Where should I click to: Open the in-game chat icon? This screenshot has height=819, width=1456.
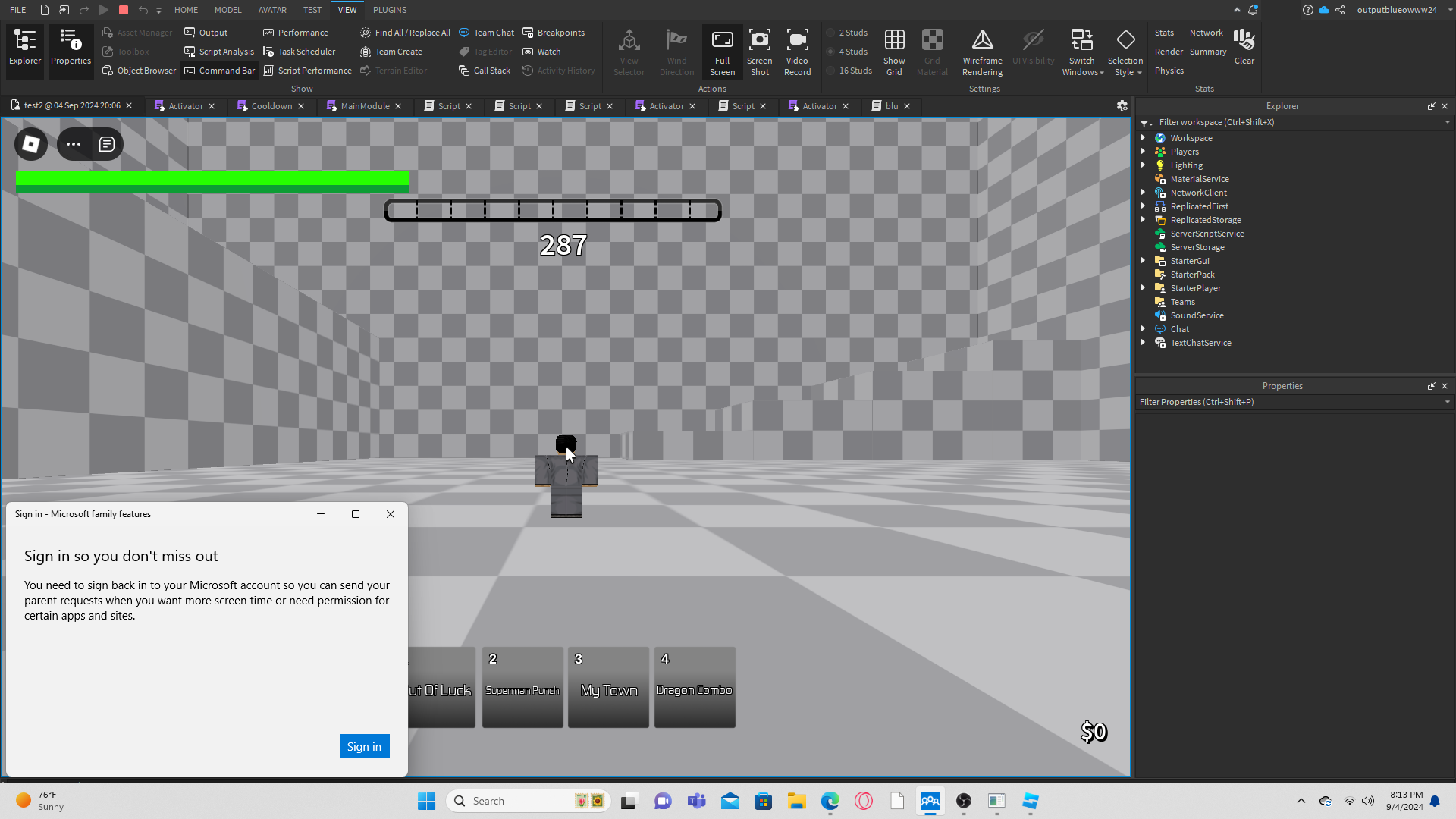coord(107,144)
